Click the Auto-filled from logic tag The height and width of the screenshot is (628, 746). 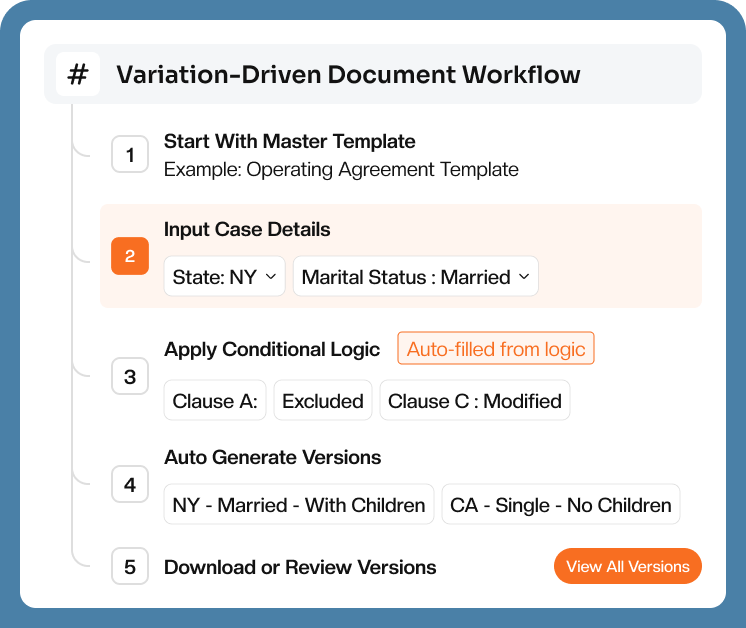(x=496, y=349)
